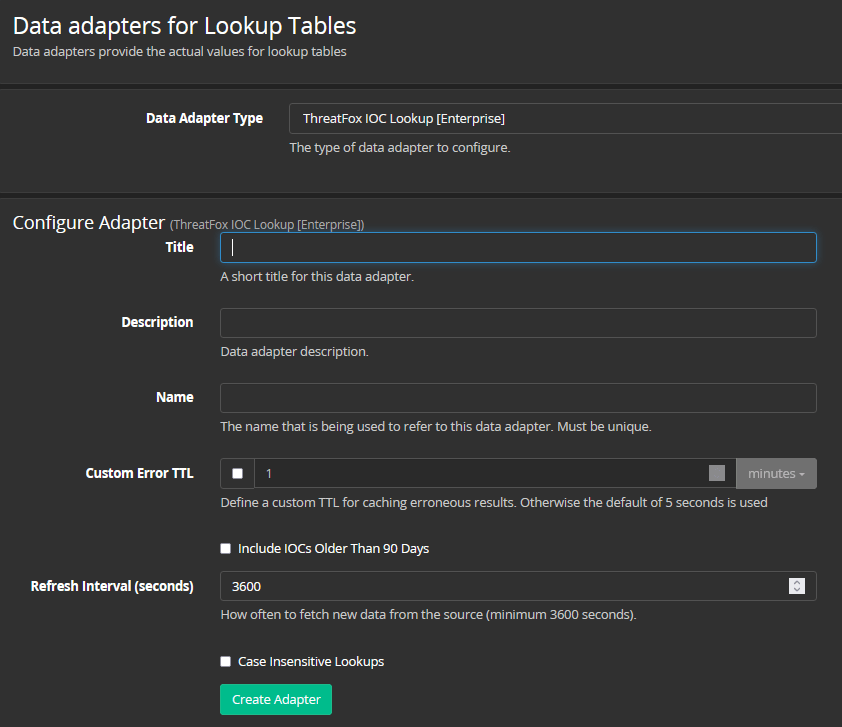The width and height of the screenshot is (842, 727).
Task: Click the Include IOCs Older Than 90 Days label
Action: [333, 549]
